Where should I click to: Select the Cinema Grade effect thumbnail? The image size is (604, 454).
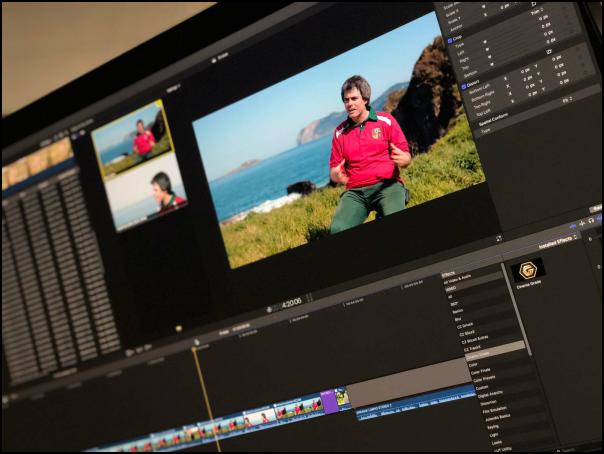click(528, 270)
